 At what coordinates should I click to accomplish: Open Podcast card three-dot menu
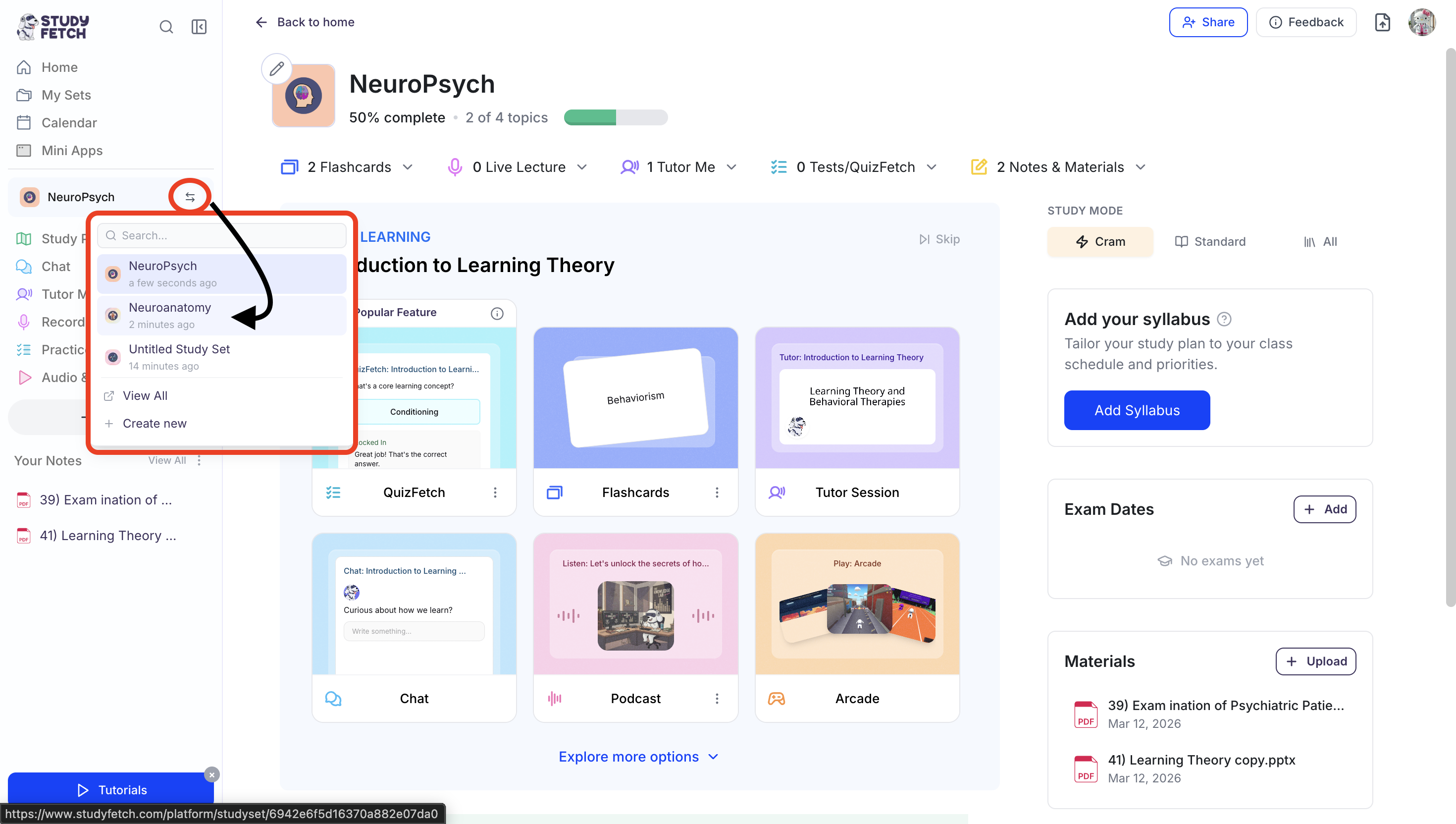(x=717, y=698)
